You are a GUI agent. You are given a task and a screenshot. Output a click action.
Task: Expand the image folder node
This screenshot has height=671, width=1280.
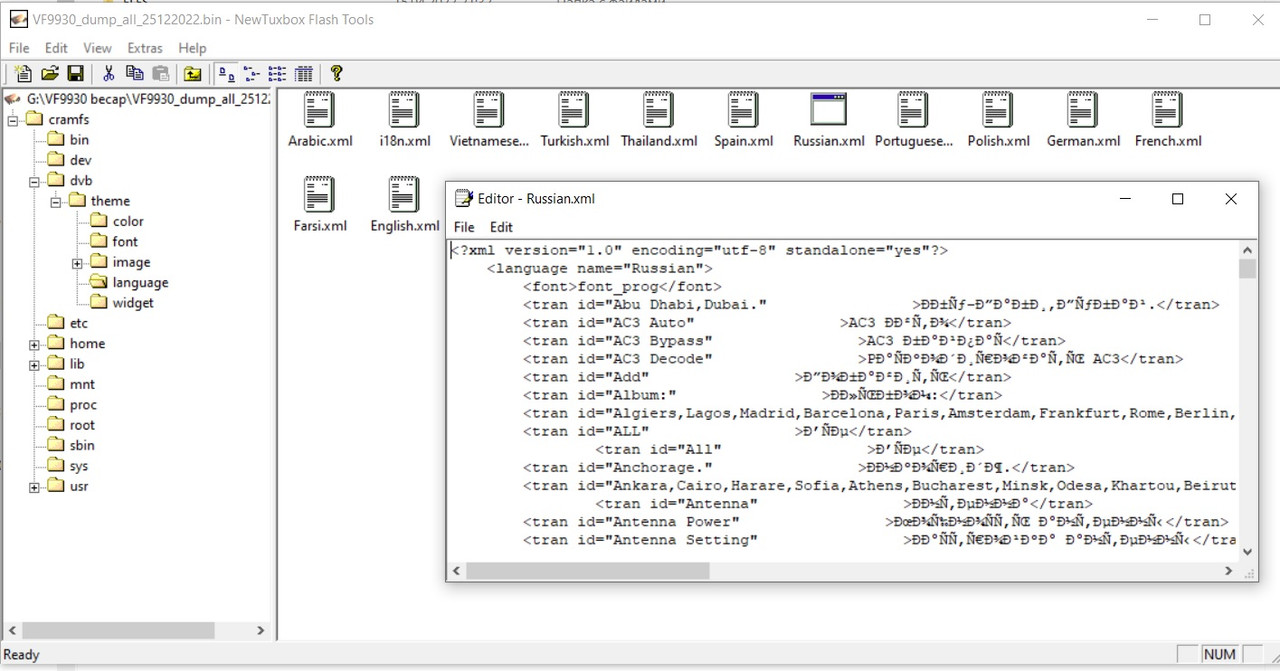pyautogui.click(x=77, y=263)
